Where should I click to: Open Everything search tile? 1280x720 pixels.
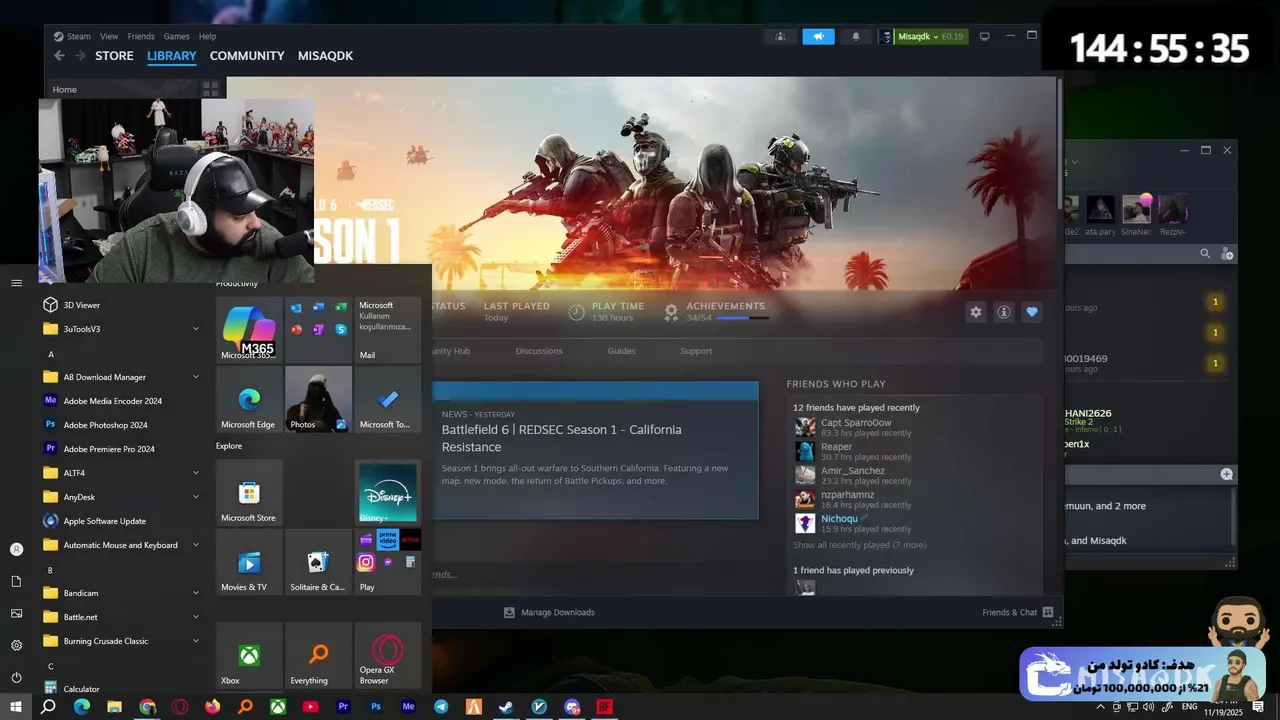[x=318, y=655]
